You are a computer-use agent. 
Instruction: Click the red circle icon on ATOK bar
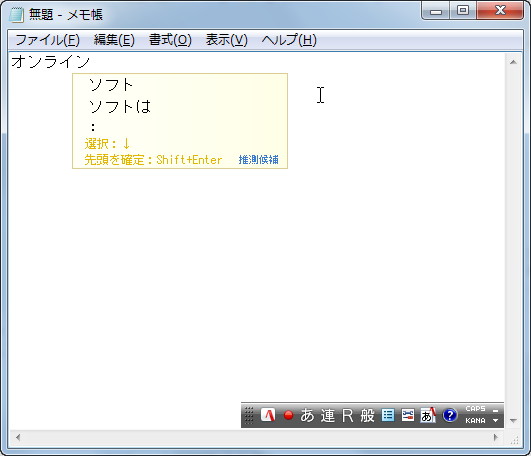288,415
